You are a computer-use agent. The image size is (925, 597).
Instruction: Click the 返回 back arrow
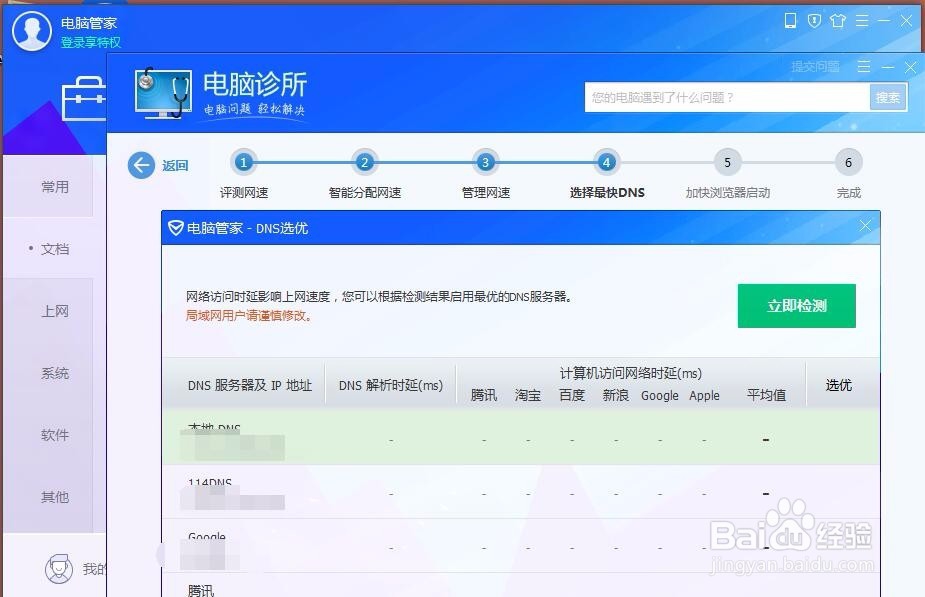pyautogui.click(x=141, y=165)
